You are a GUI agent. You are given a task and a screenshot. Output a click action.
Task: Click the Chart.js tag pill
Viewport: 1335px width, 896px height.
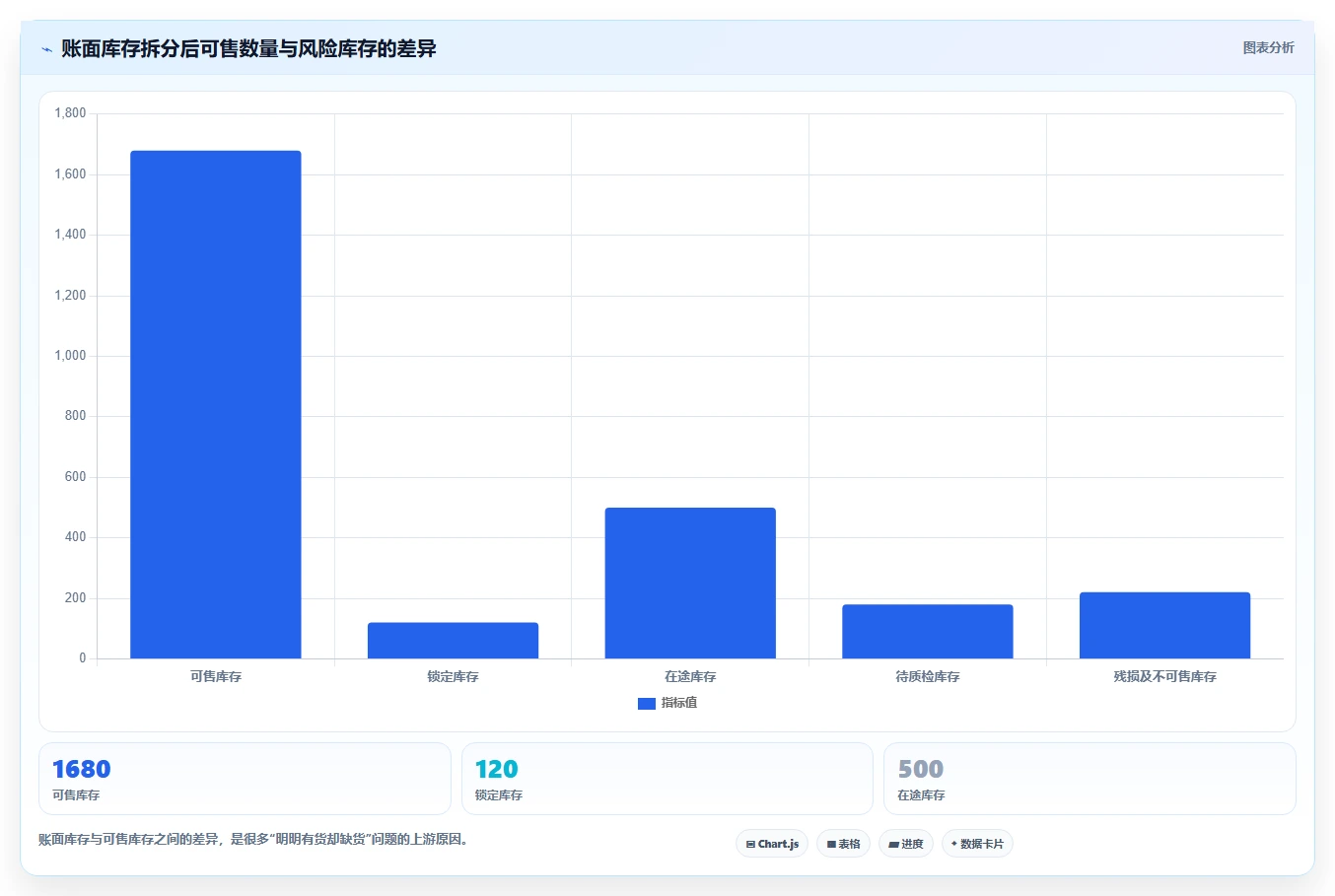[x=772, y=844]
